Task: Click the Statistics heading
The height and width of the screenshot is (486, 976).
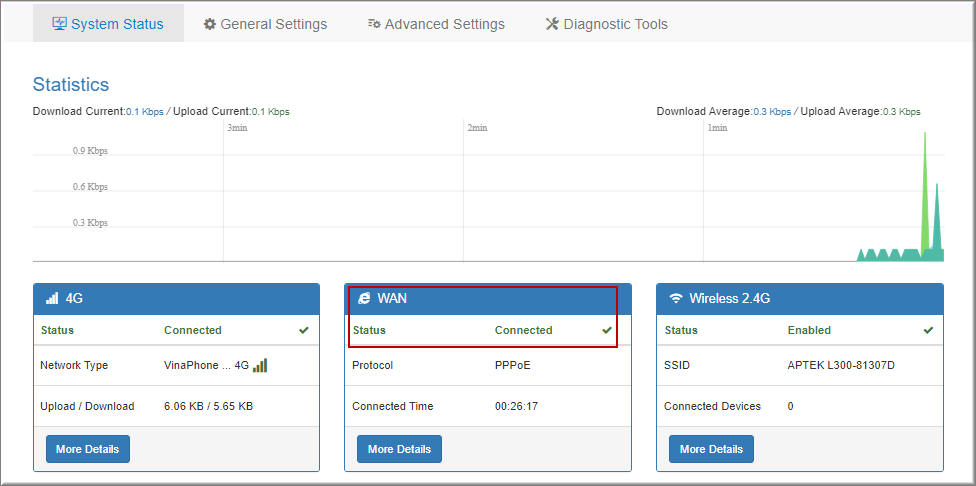Action: (71, 85)
